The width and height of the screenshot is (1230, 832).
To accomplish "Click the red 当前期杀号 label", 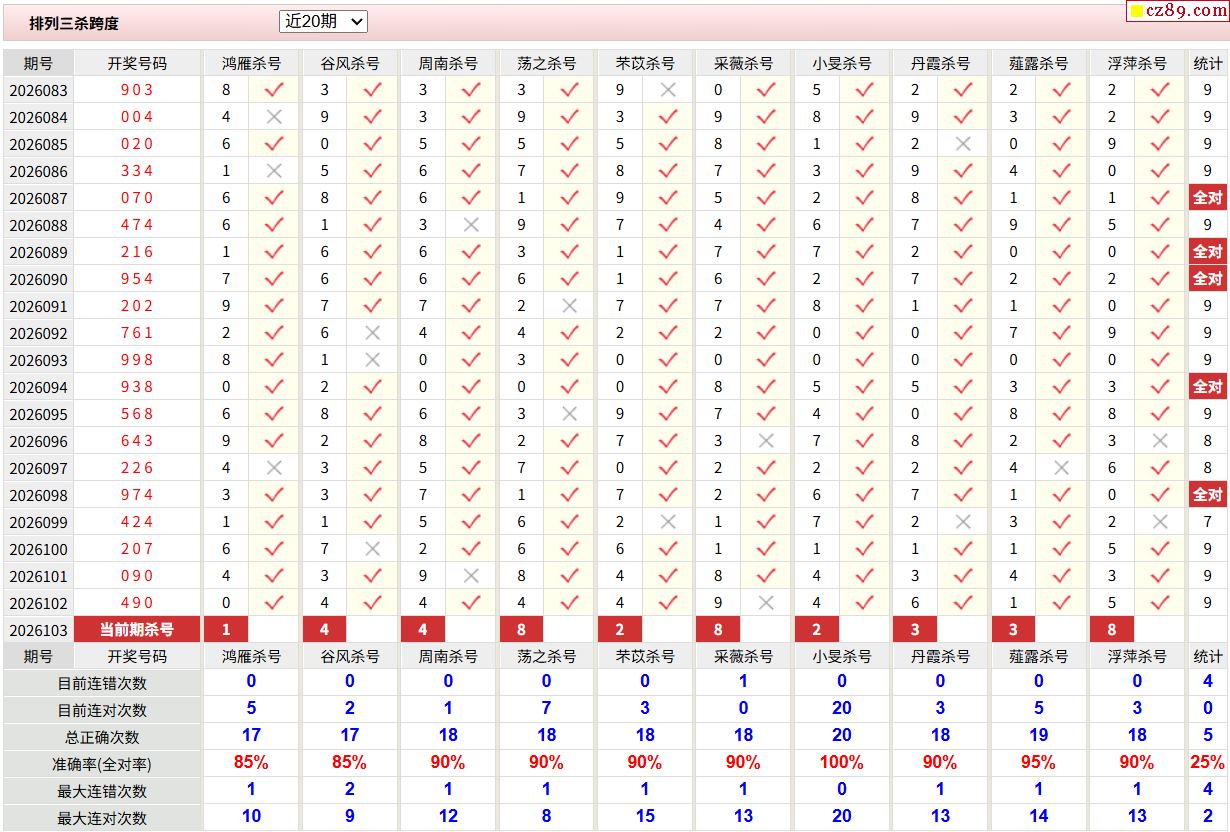I will 137,630.
